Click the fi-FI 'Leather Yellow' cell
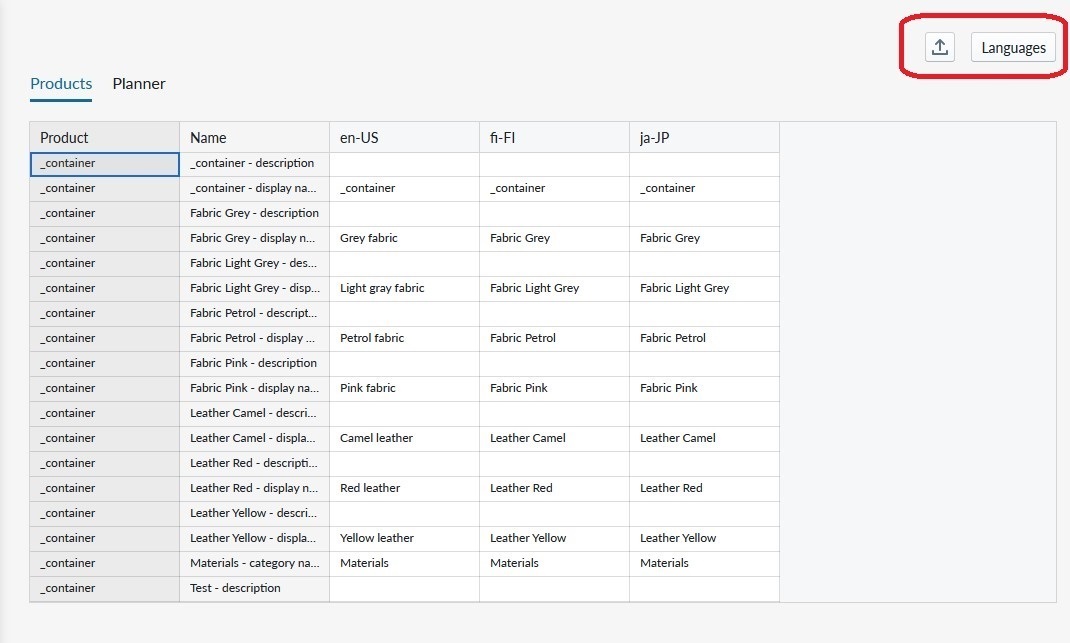This screenshot has width=1070, height=643. coord(555,539)
